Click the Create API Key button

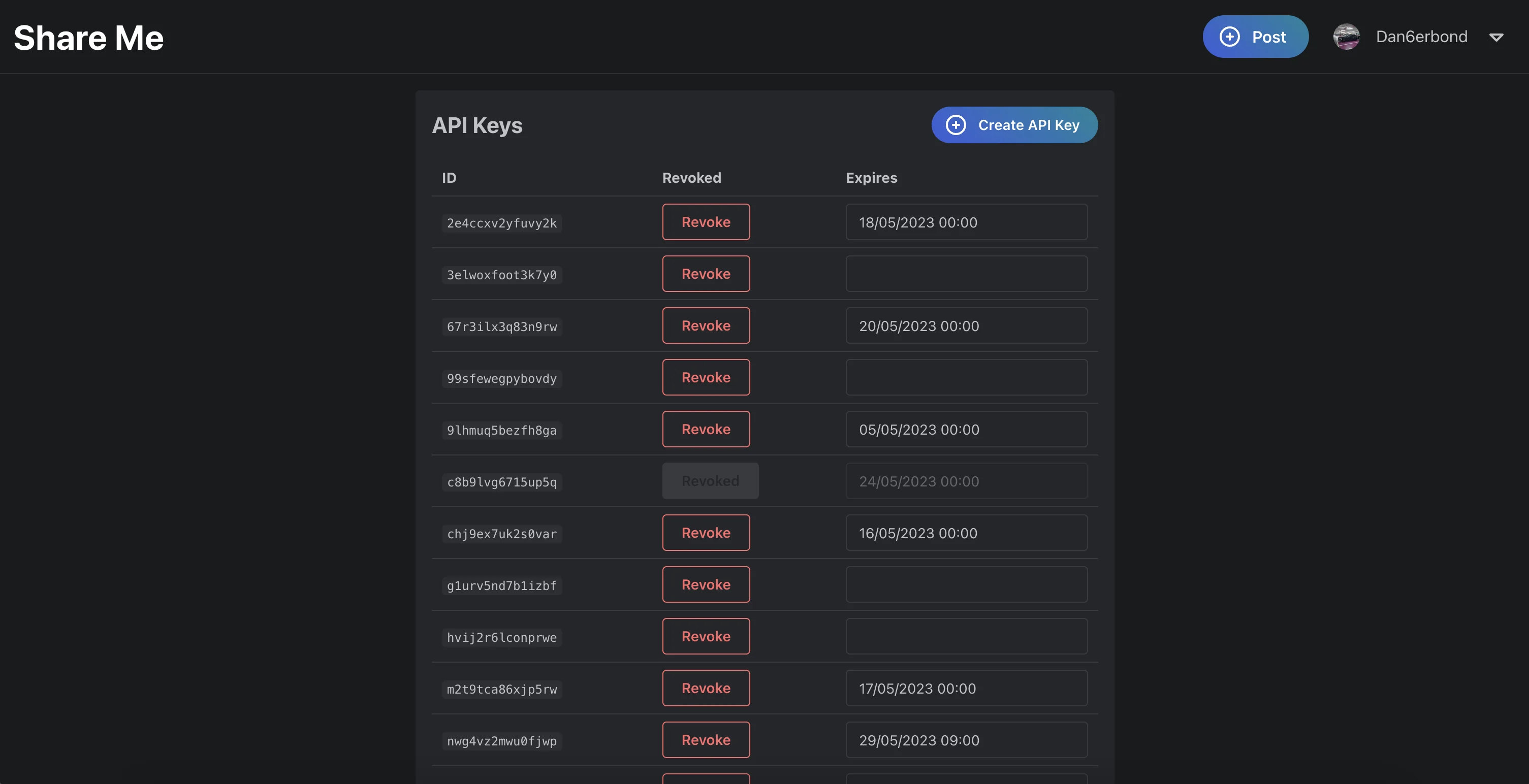[1014, 125]
